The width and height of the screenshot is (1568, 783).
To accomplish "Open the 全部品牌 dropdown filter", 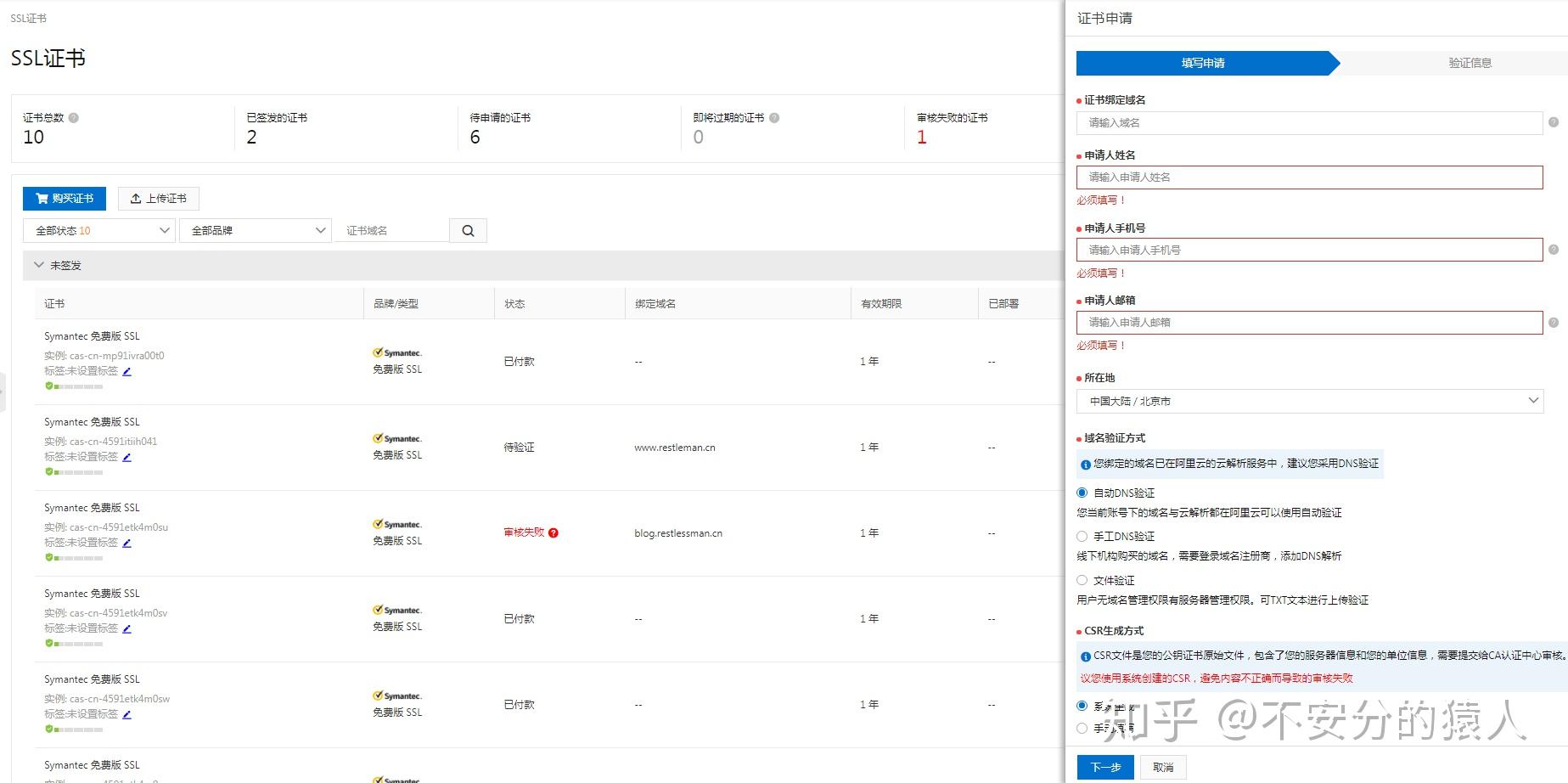I will (255, 229).
